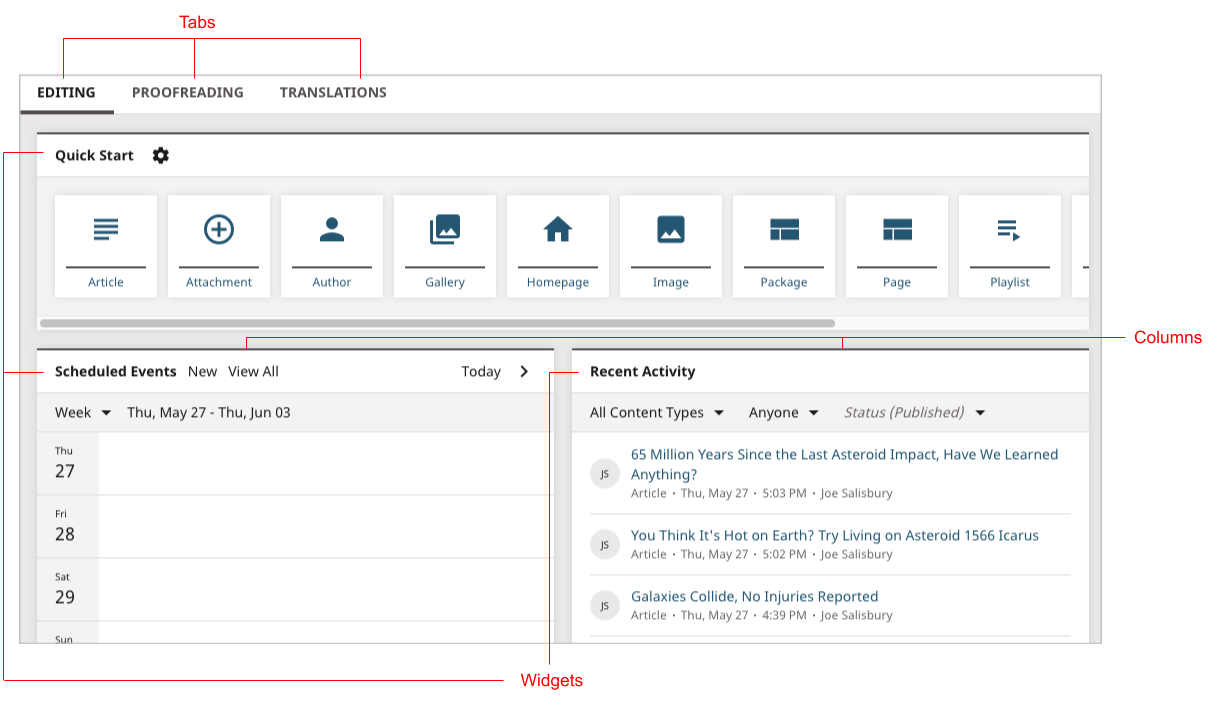Open the Week view dropdown

pyautogui.click(x=83, y=412)
